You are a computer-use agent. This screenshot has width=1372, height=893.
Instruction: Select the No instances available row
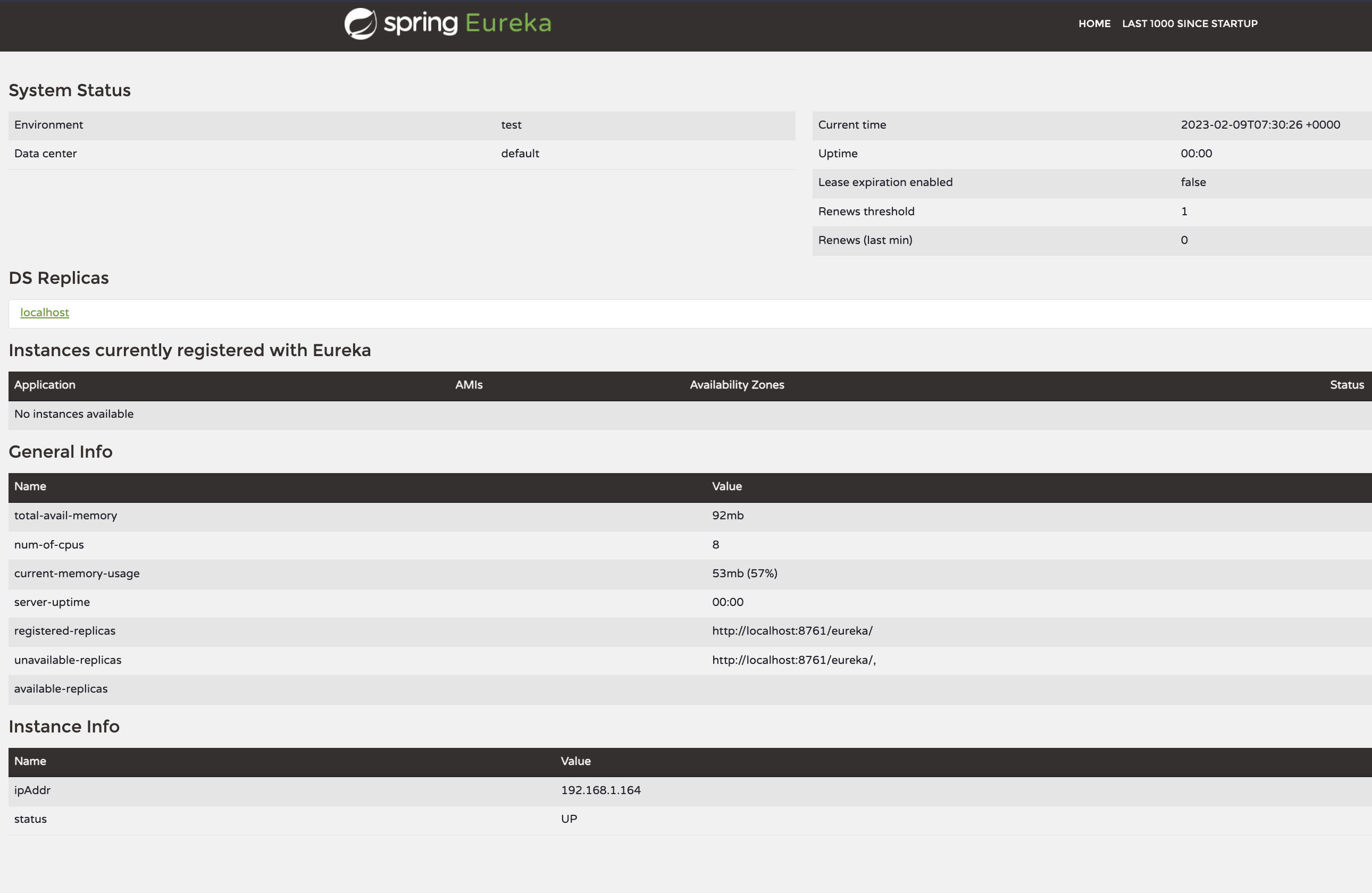tap(690, 414)
